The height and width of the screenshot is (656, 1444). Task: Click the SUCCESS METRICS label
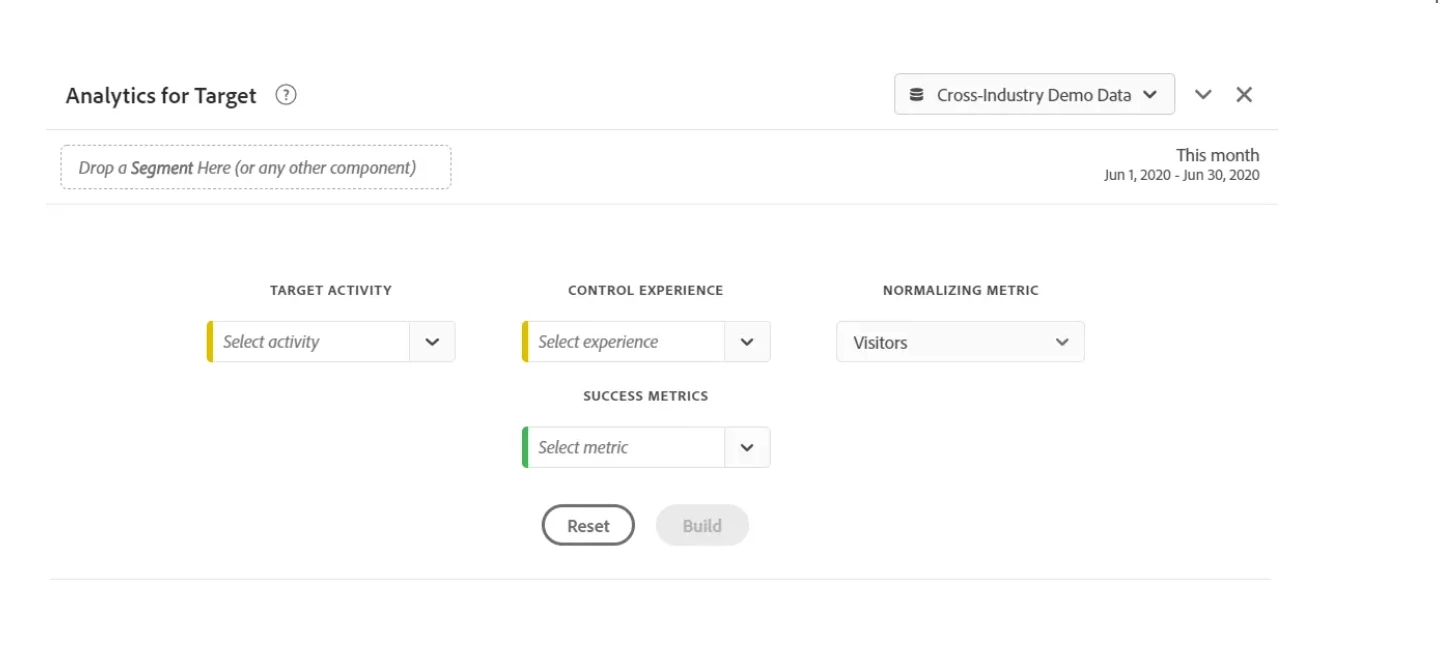646,396
